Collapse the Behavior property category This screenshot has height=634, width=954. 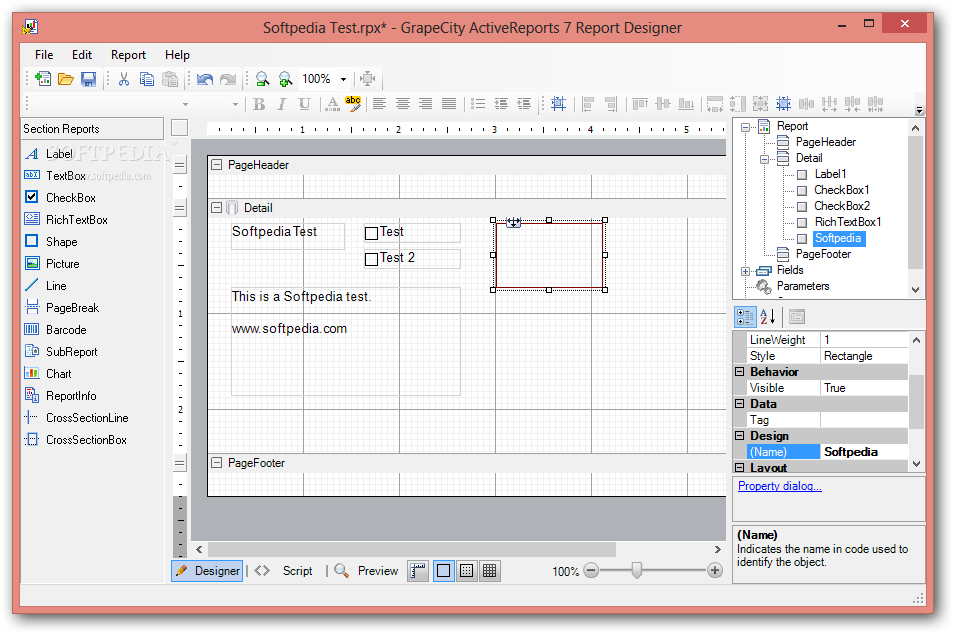(x=740, y=371)
